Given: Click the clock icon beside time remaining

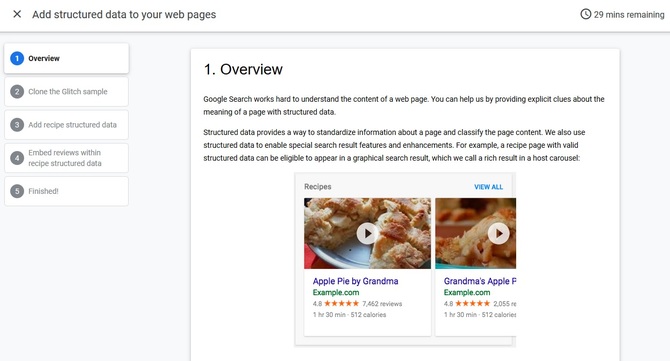Looking at the screenshot, I should click(x=585, y=14).
